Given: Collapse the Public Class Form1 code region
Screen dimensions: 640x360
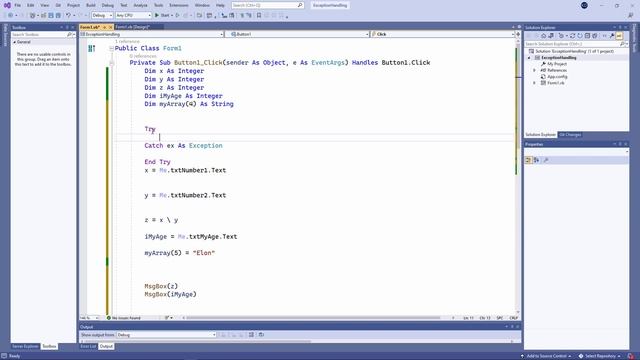Looking at the screenshot, I should coord(111,48).
